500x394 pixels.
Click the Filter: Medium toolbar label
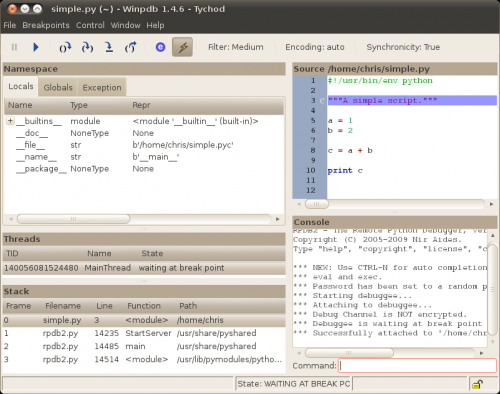click(236, 47)
